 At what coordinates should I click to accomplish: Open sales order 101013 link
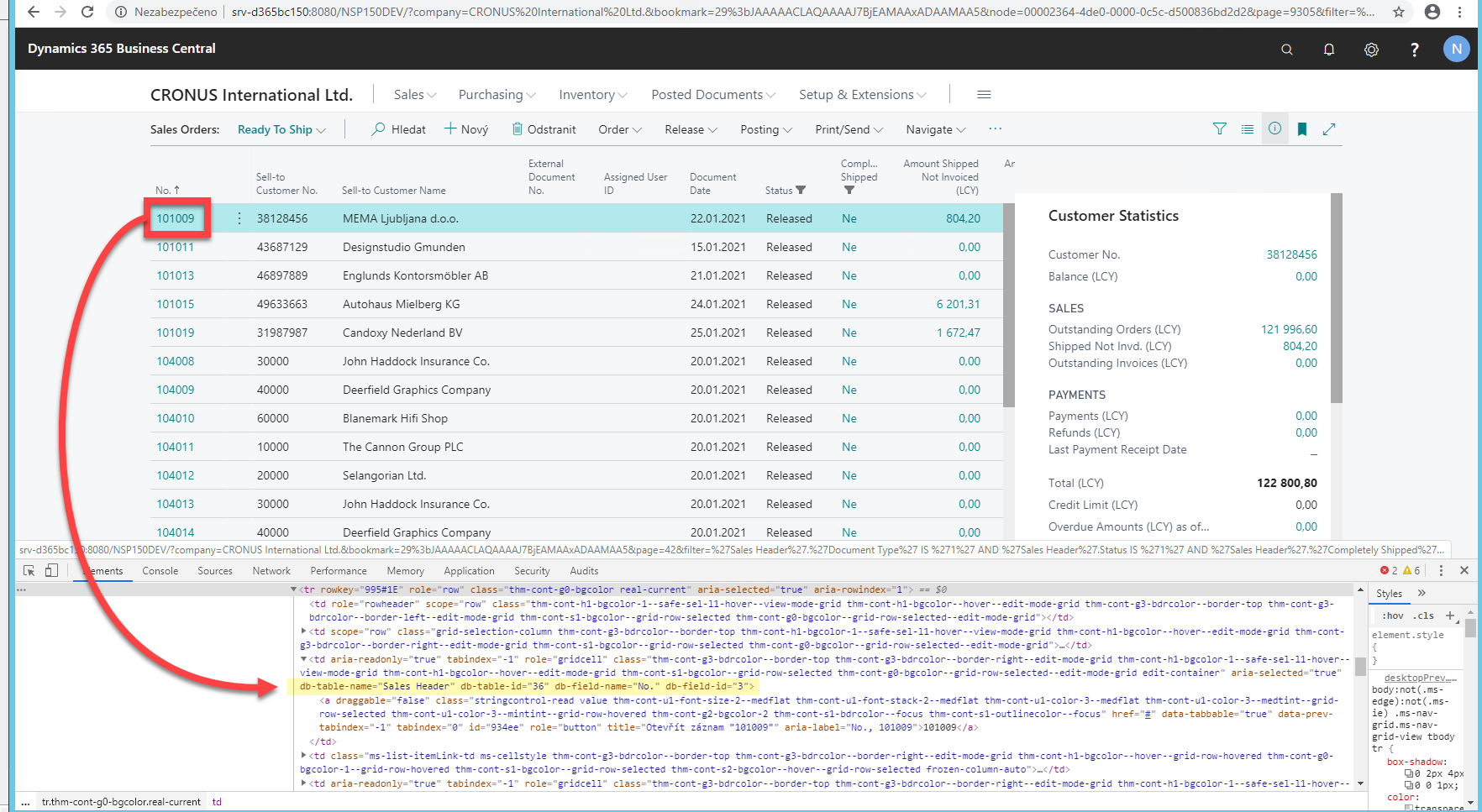pos(175,275)
